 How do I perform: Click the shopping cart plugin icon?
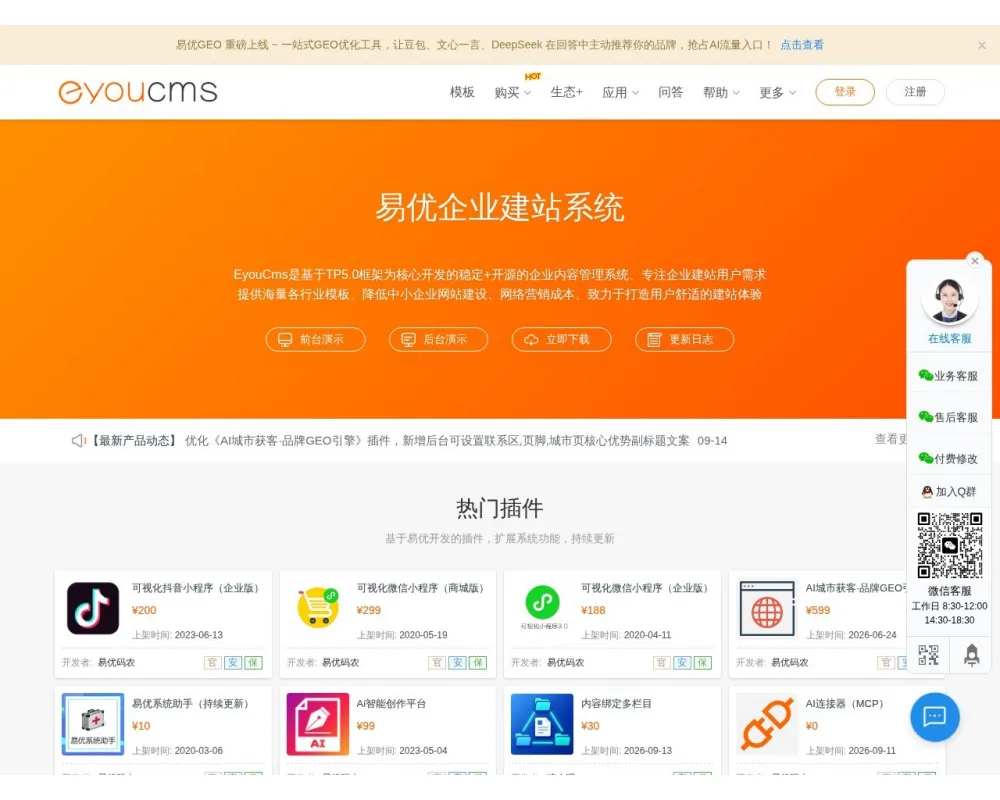tap(318, 608)
